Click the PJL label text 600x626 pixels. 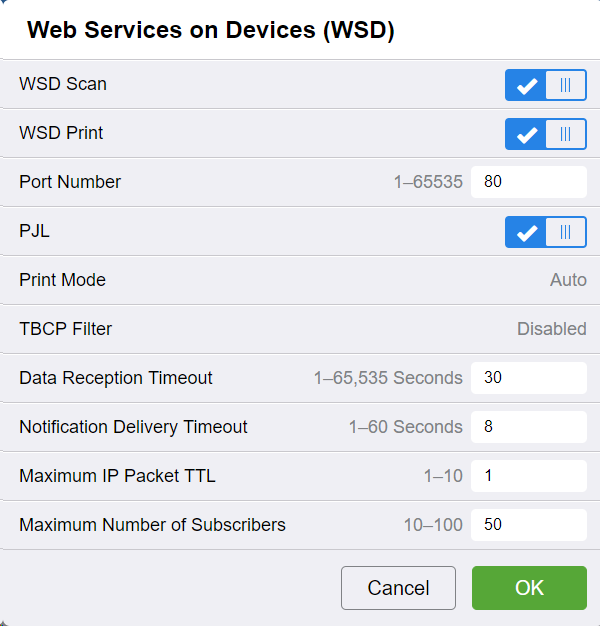click(34, 231)
